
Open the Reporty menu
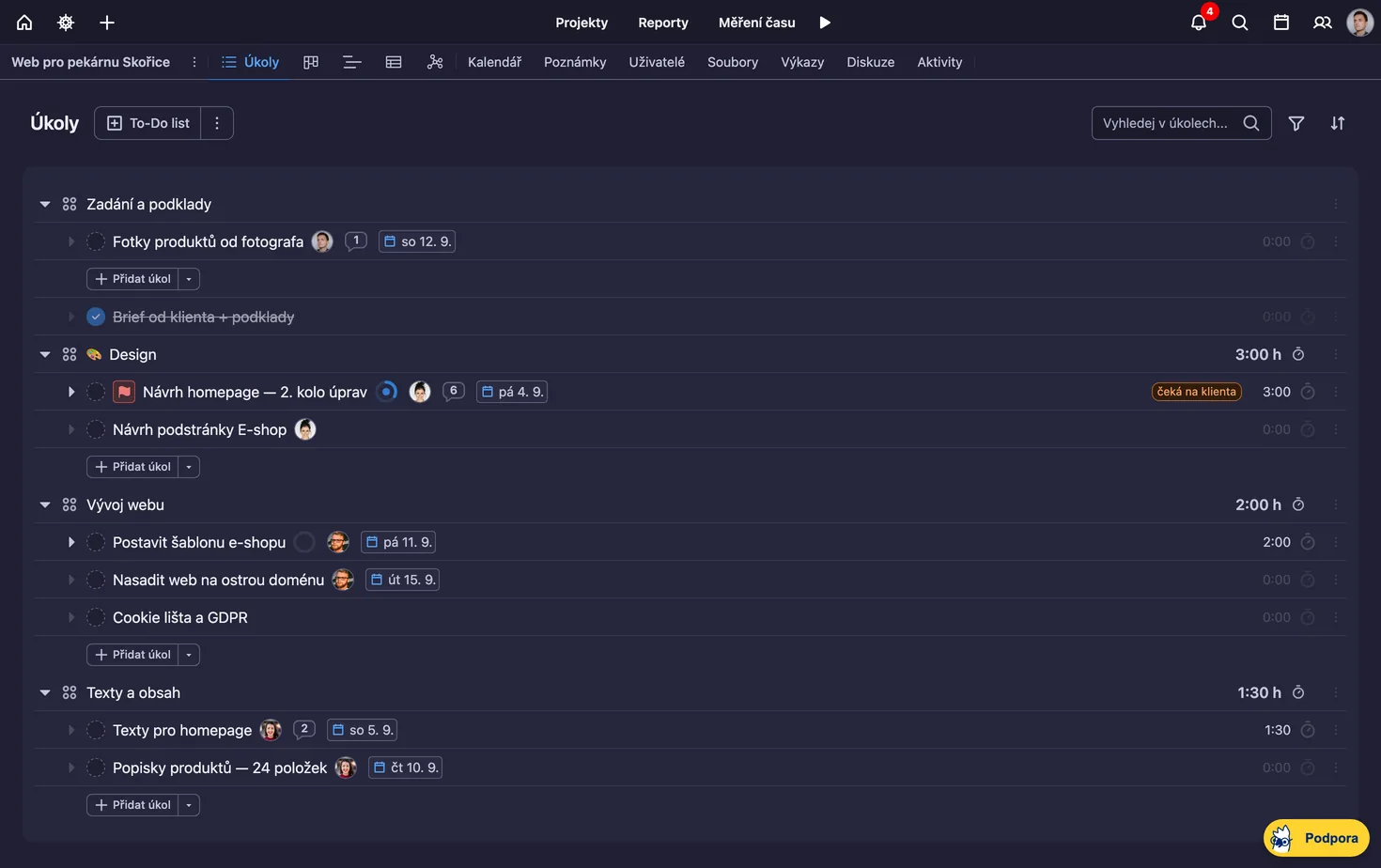[x=663, y=23]
